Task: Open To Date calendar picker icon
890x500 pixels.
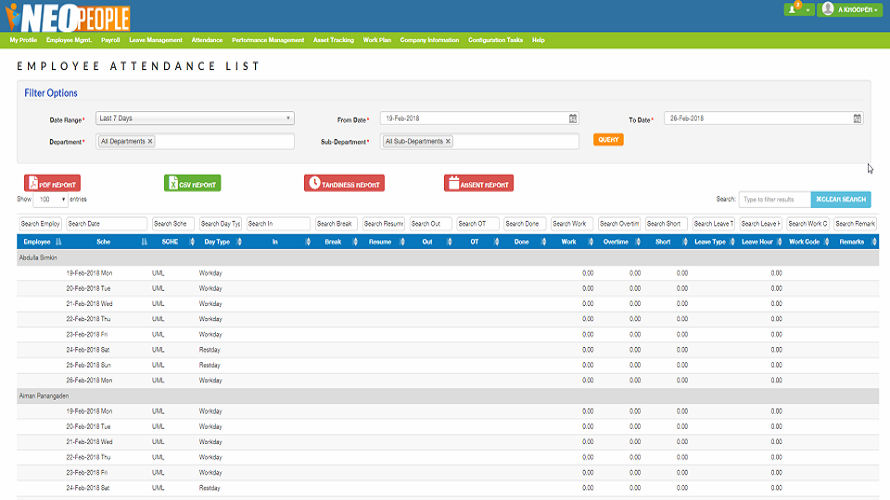Action: pos(857,118)
